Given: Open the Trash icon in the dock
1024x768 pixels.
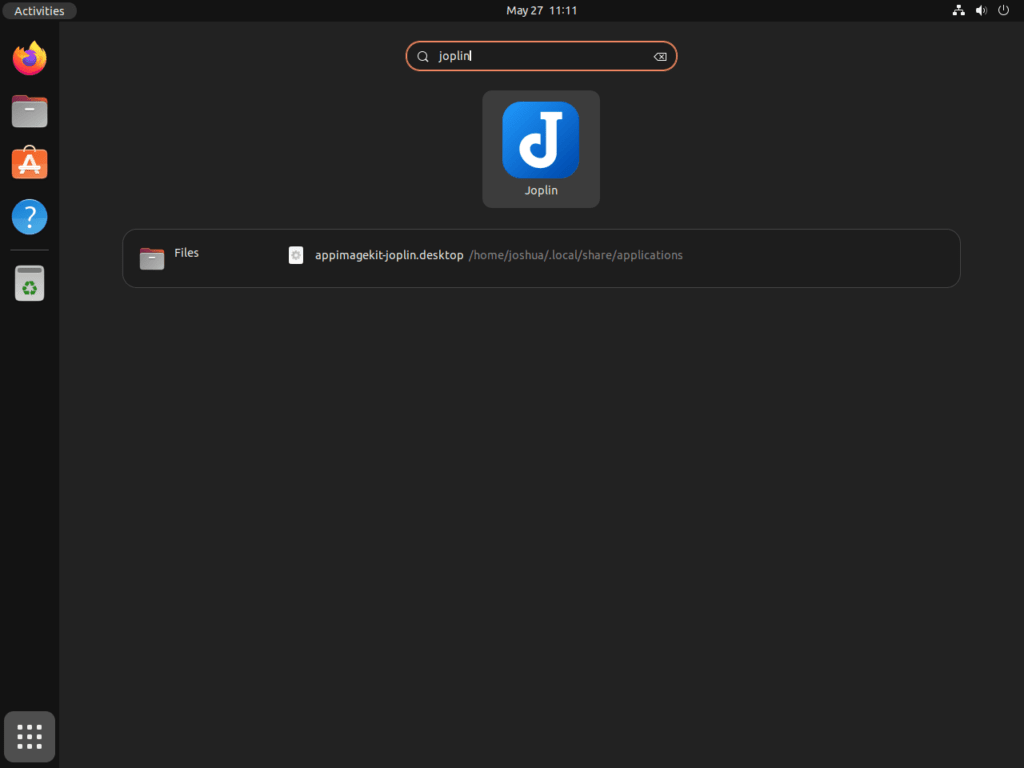Looking at the screenshot, I should (29, 283).
